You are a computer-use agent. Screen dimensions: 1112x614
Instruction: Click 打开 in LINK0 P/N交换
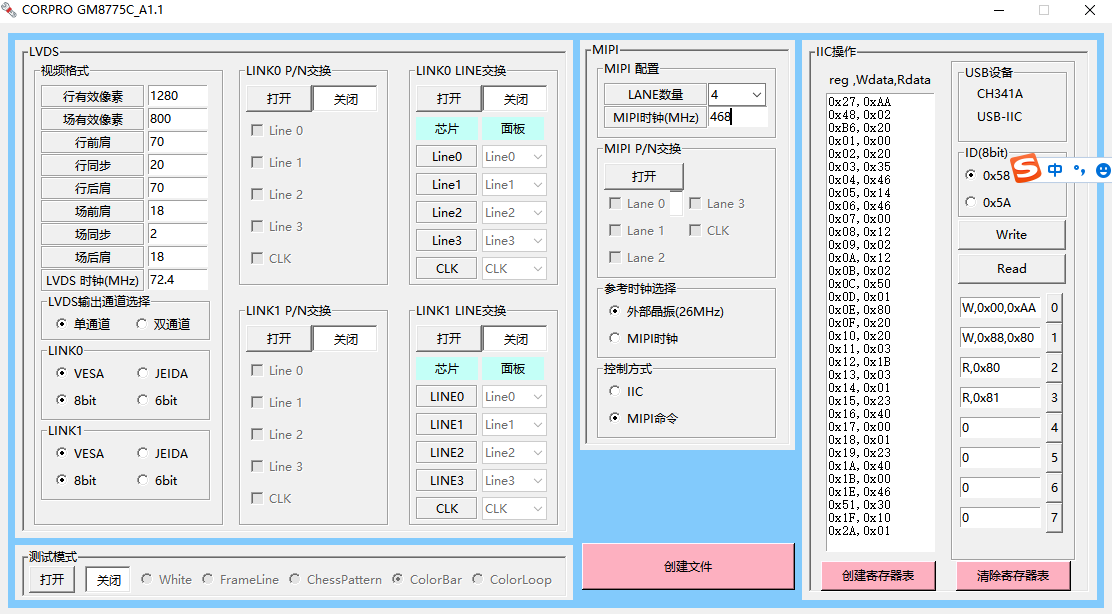[x=279, y=99]
